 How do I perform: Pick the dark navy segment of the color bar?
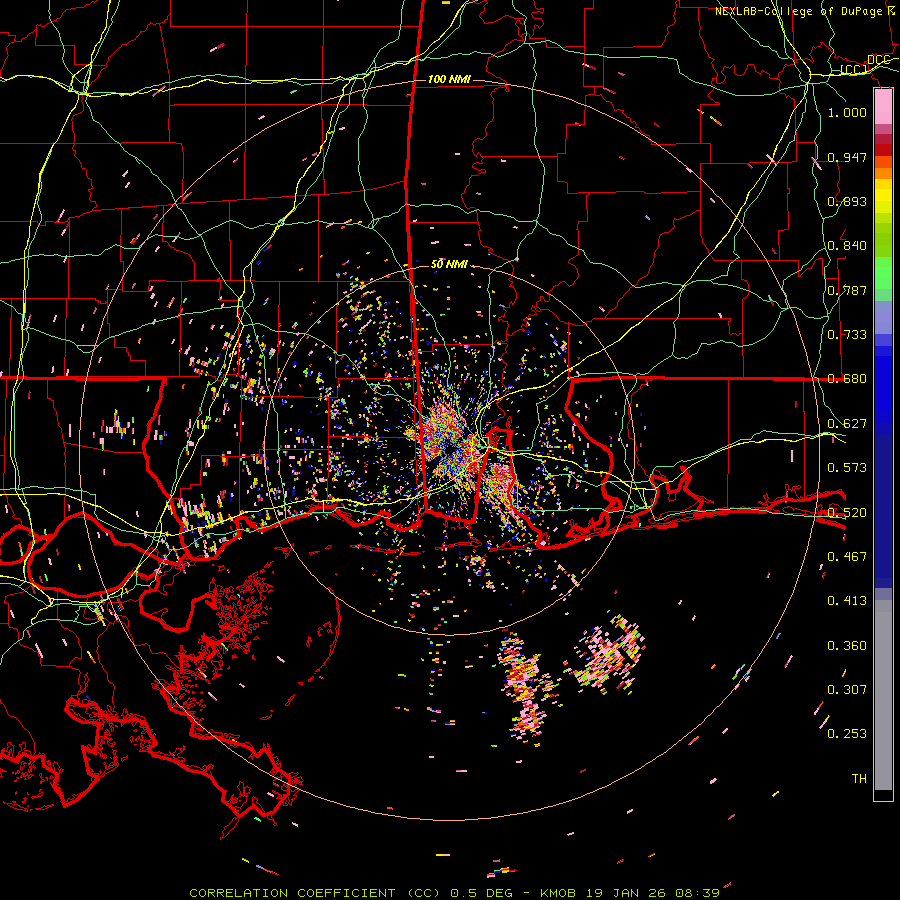[x=883, y=511]
